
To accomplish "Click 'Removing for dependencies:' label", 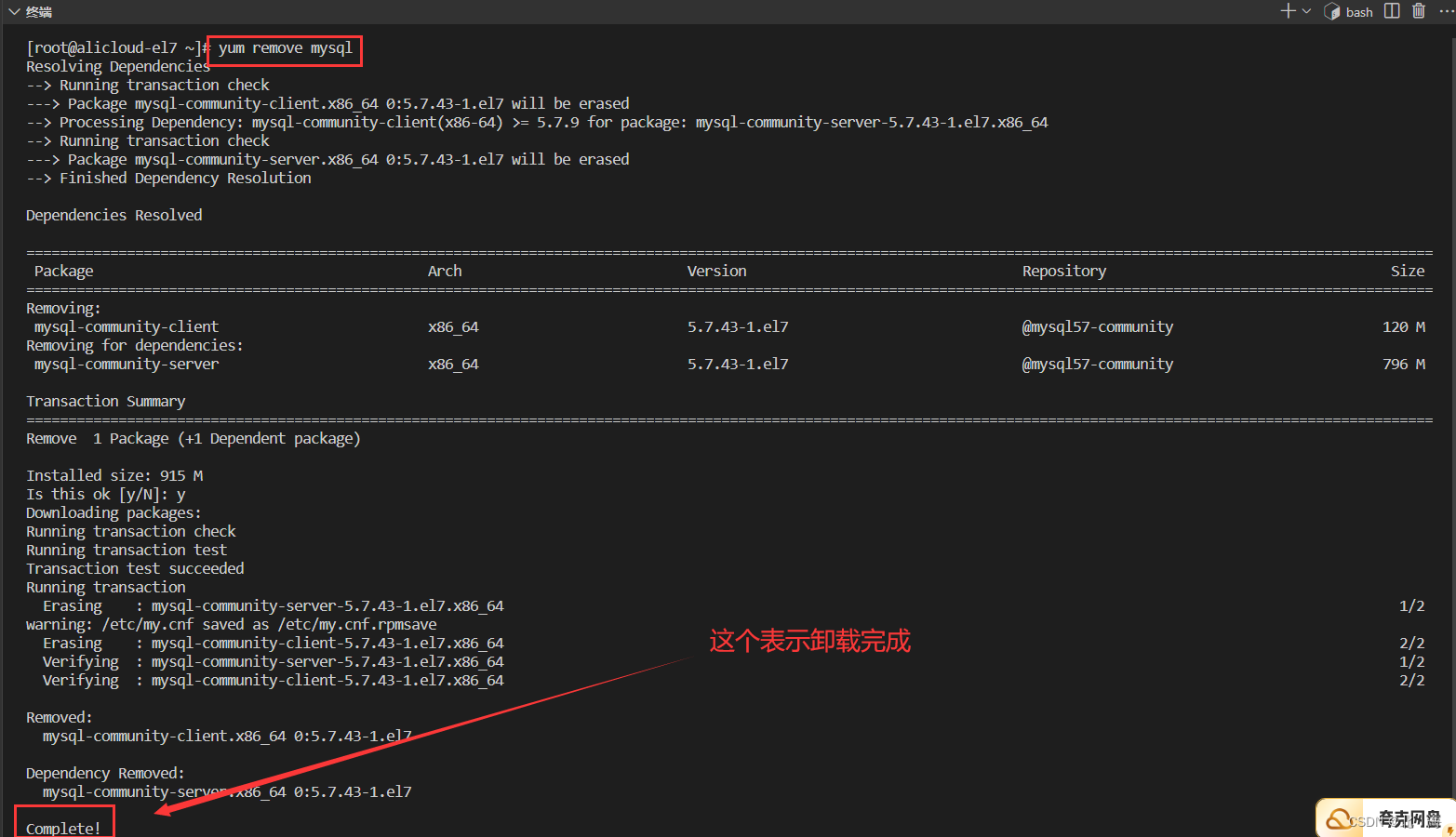I will coord(135,345).
